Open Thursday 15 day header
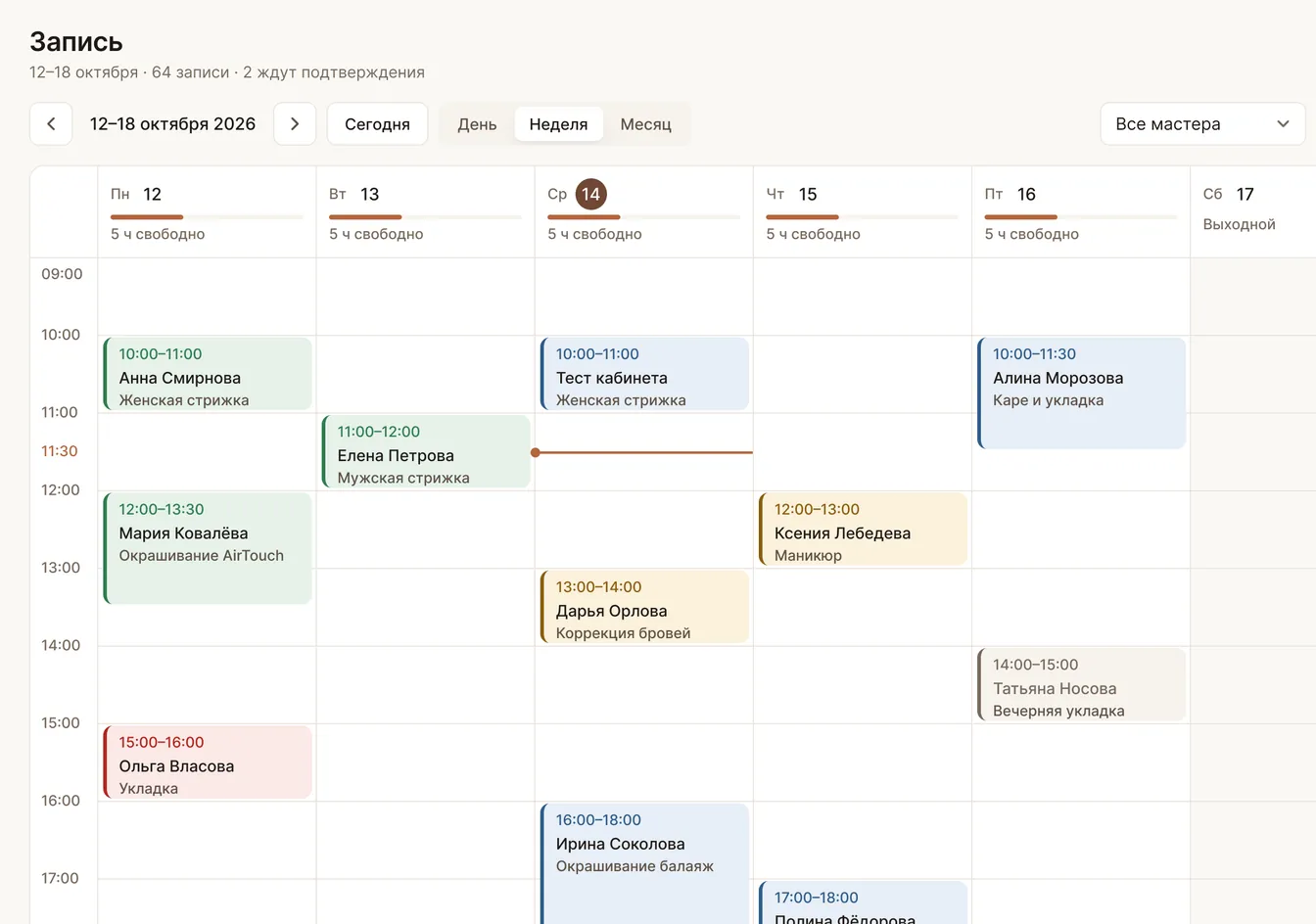This screenshot has height=924, width=1316. (862, 212)
